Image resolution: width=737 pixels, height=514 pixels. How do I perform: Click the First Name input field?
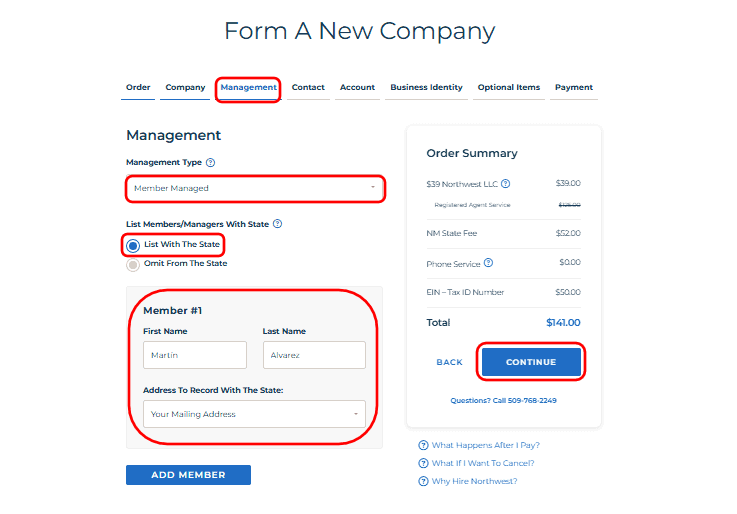(x=195, y=355)
